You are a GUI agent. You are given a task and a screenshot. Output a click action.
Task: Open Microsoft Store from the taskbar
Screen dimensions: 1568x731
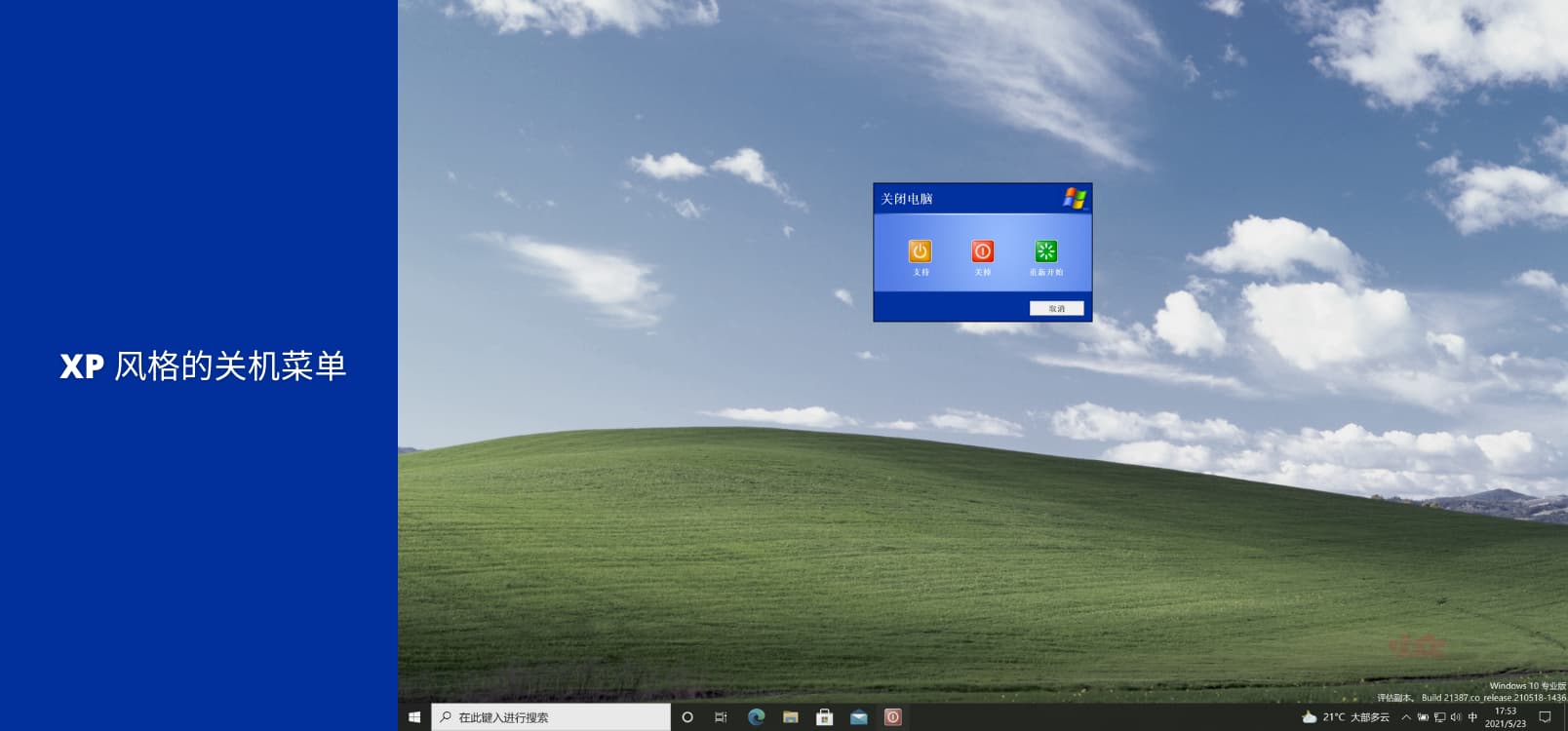coord(824,717)
